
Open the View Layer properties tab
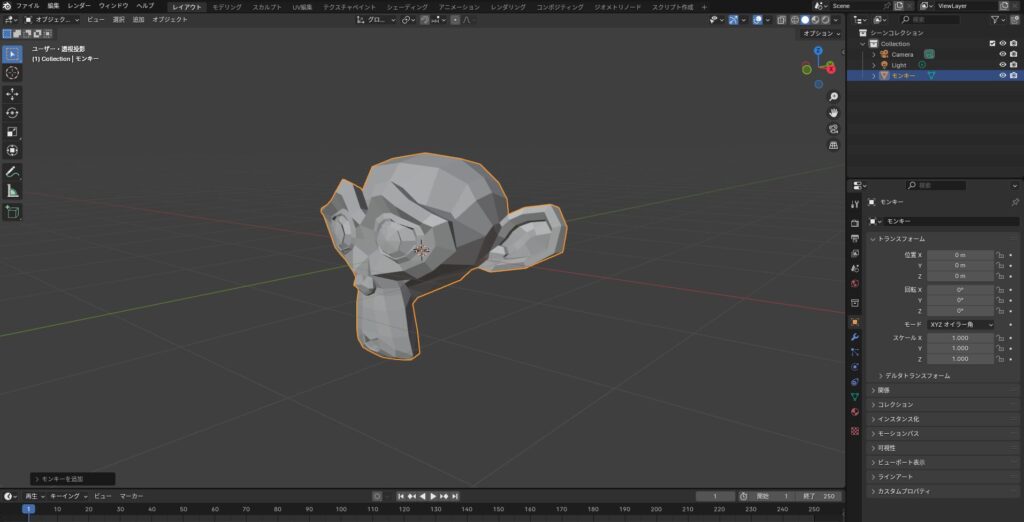[855, 253]
